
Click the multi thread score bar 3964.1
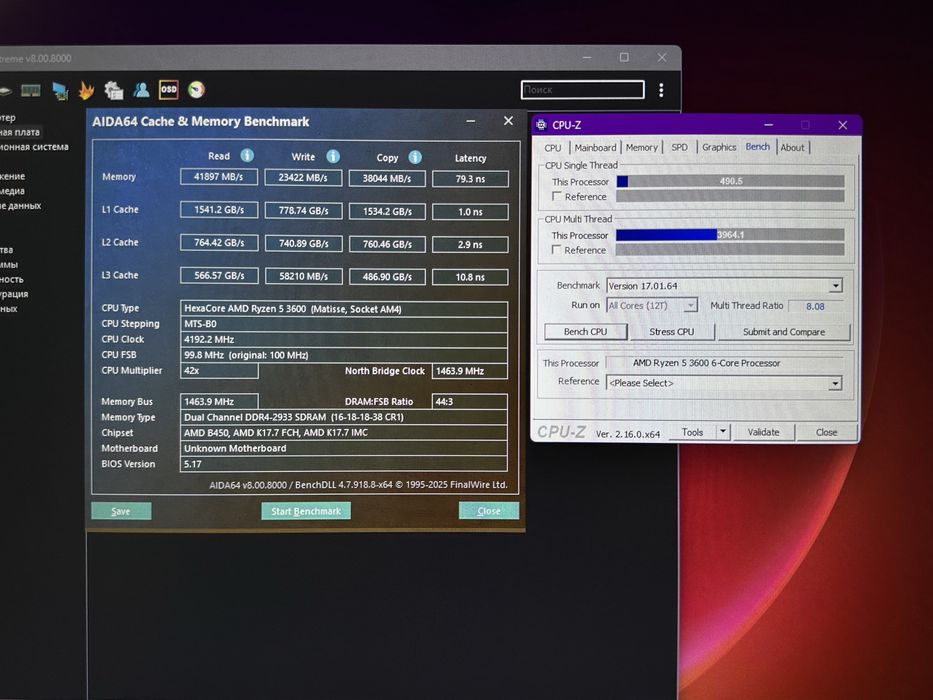pyautogui.click(x=730, y=235)
